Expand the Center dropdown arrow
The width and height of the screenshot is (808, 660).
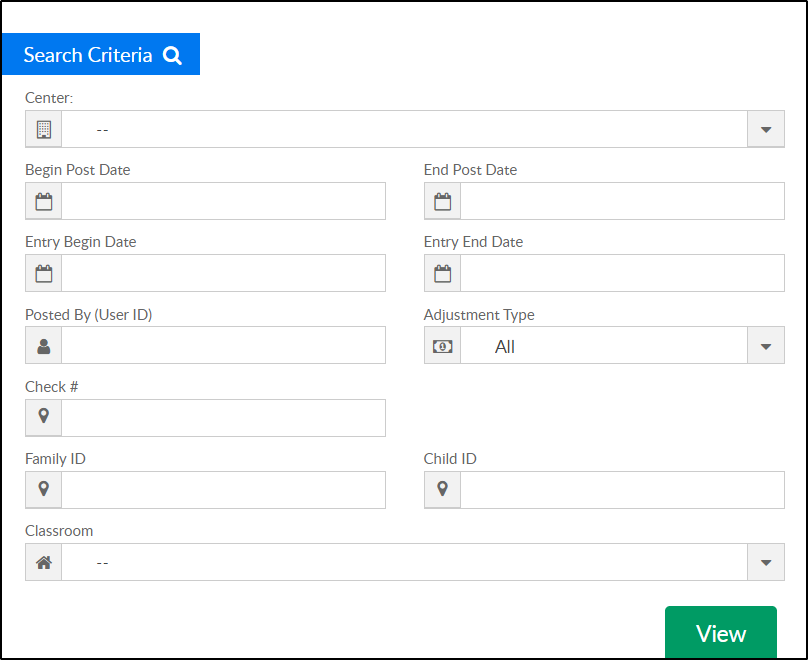[x=766, y=129]
